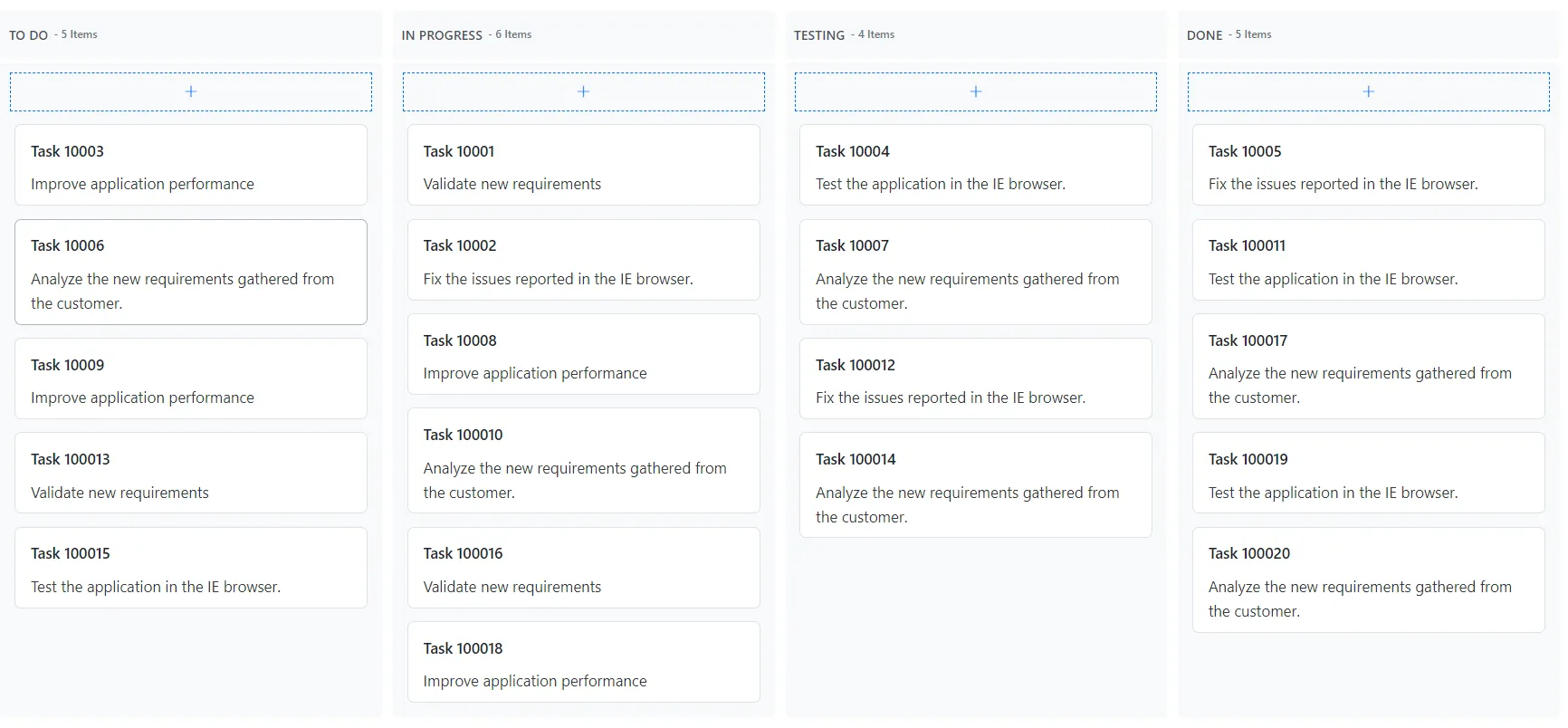This screenshot has height=728, width=1568.
Task: Open card Task 10008
Action: (584, 354)
